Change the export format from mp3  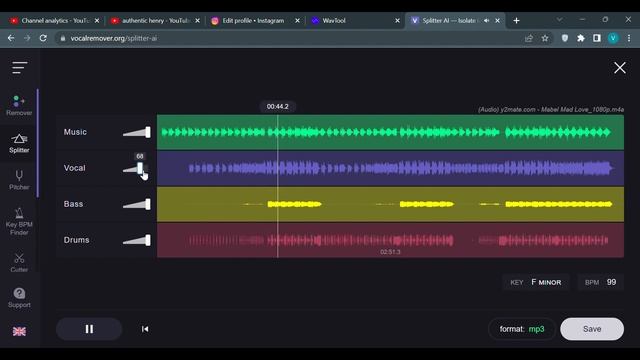pos(522,329)
